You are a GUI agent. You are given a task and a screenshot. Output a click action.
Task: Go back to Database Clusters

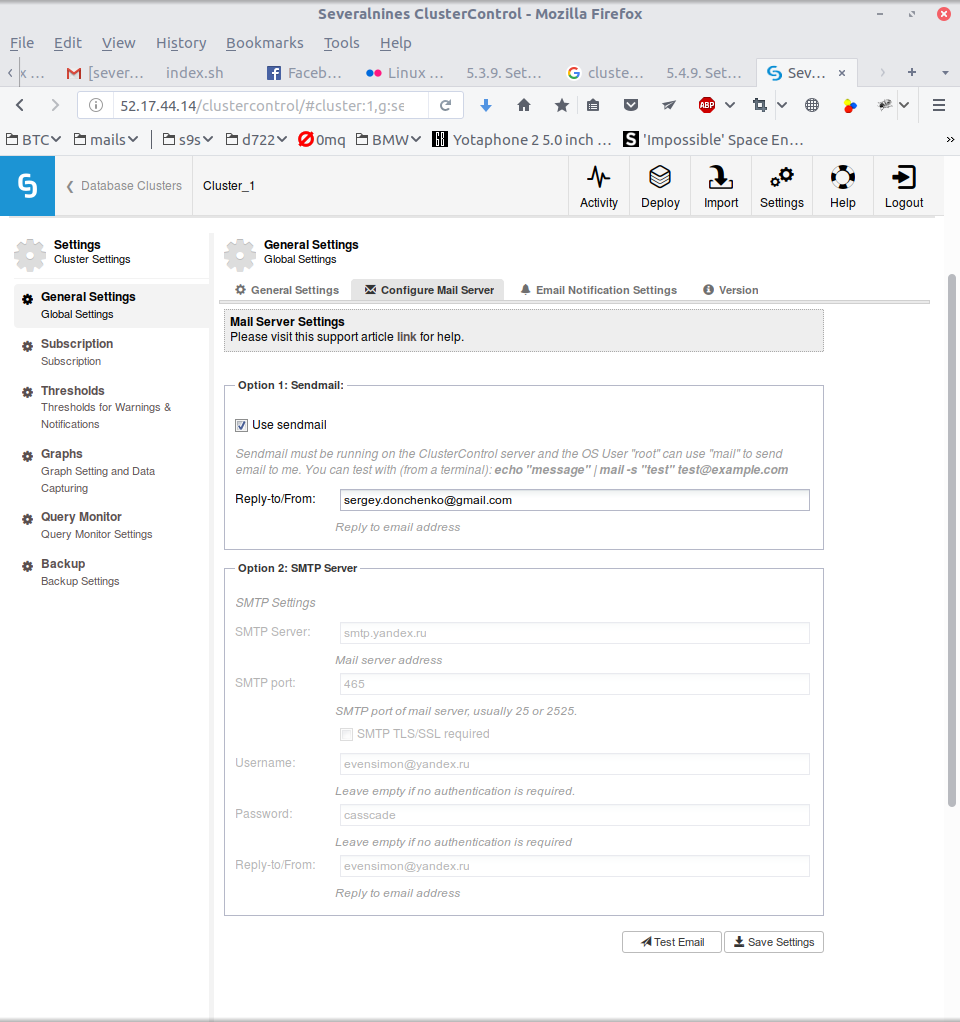(124, 186)
